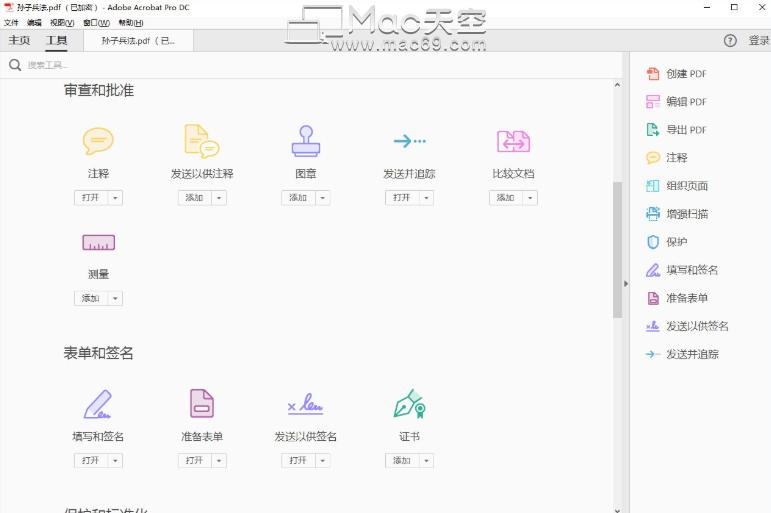Expand dropdown arrow under 比较文档

(530, 198)
